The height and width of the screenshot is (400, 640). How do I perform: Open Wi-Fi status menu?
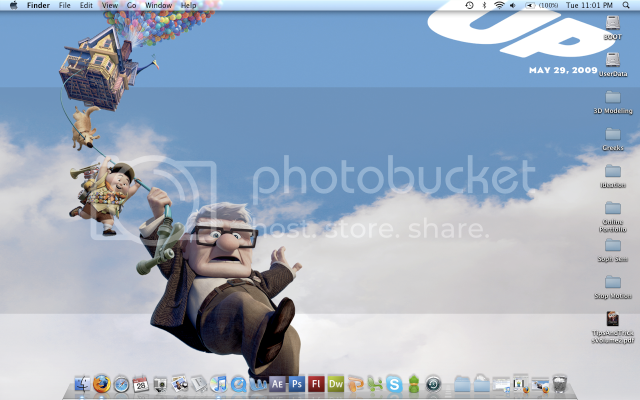[499, 6]
